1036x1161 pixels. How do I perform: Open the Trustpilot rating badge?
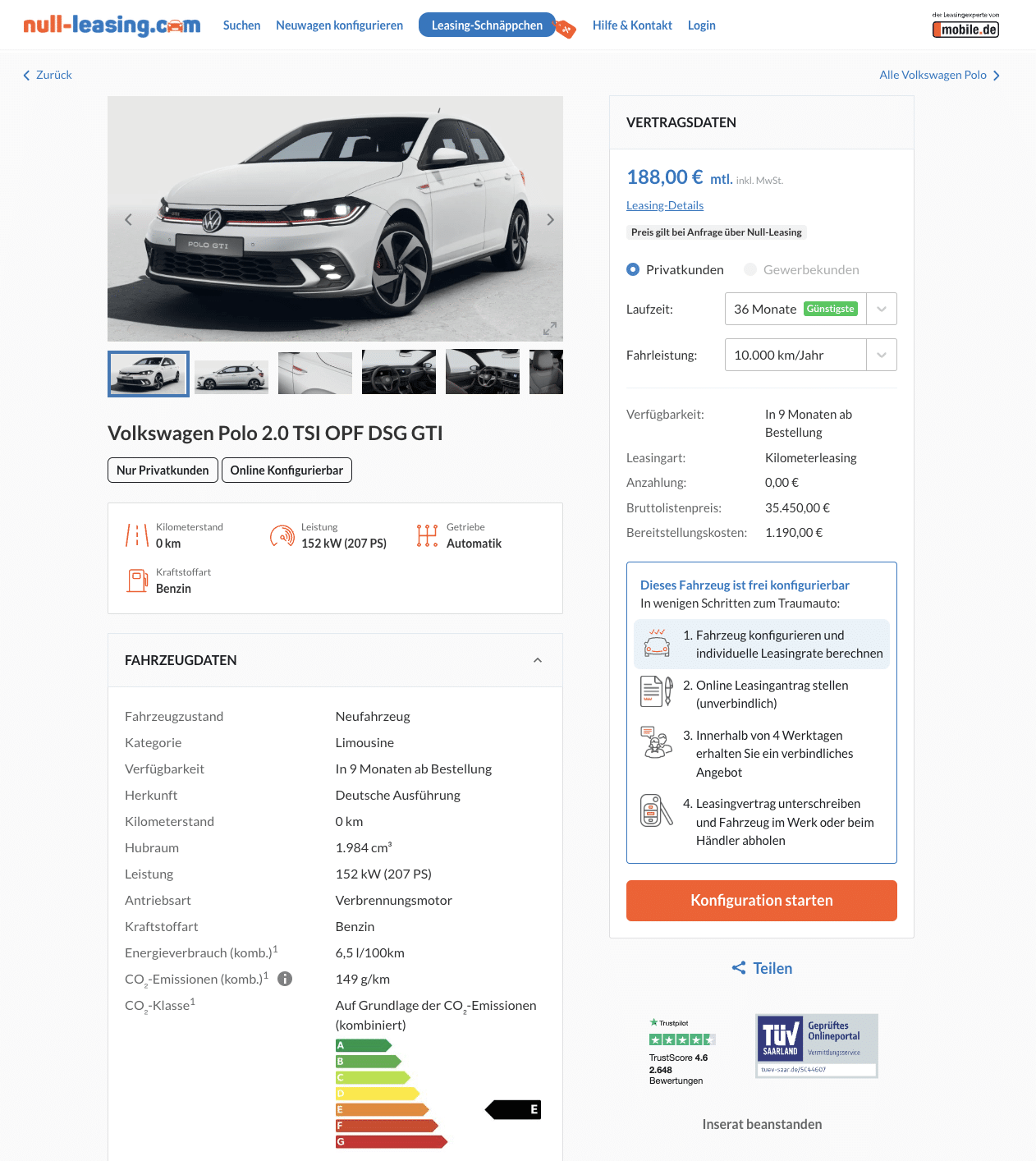[x=682, y=1052]
